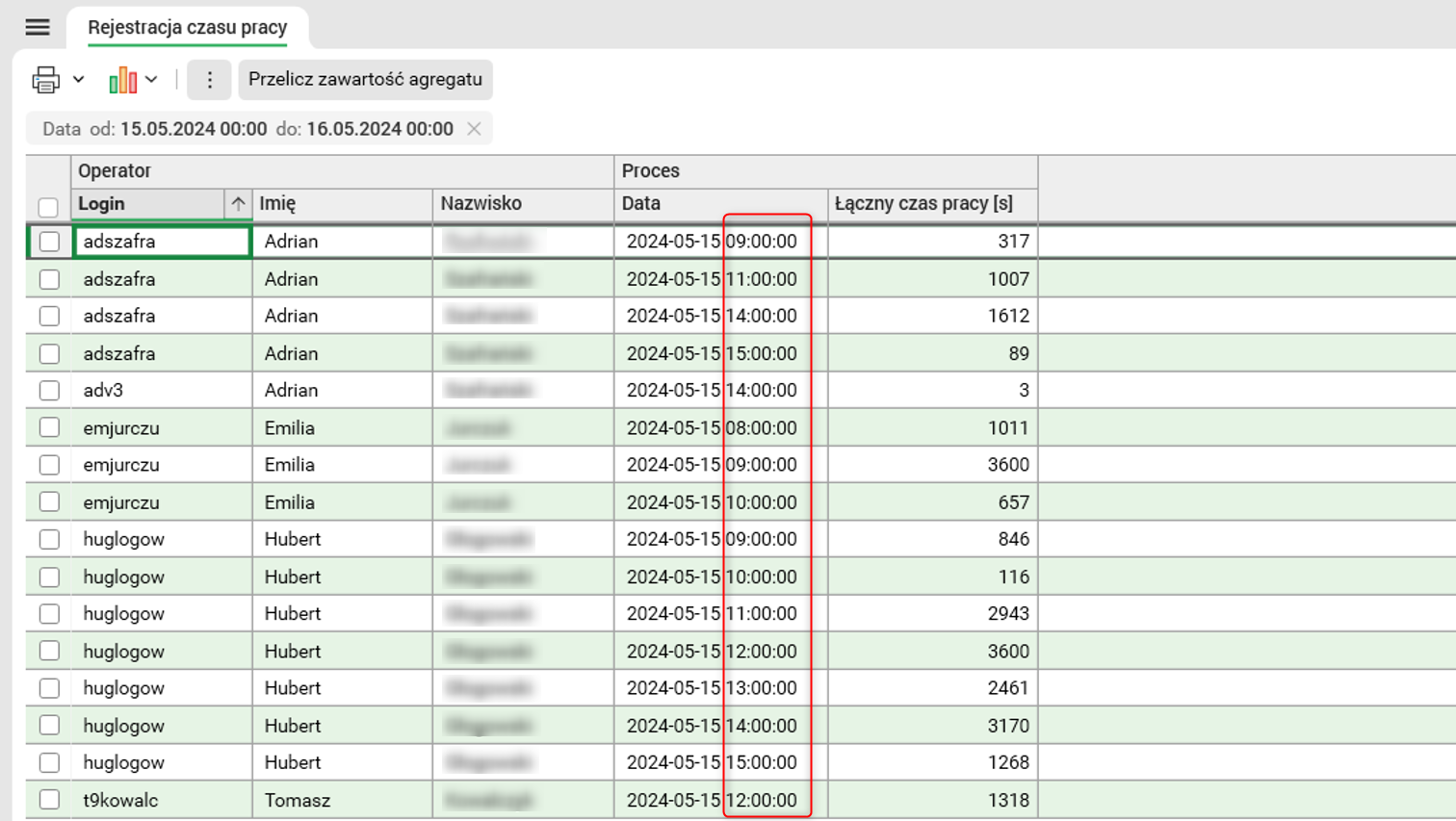
Task: Expand the print options dropdown arrow
Action: [79, 80]
